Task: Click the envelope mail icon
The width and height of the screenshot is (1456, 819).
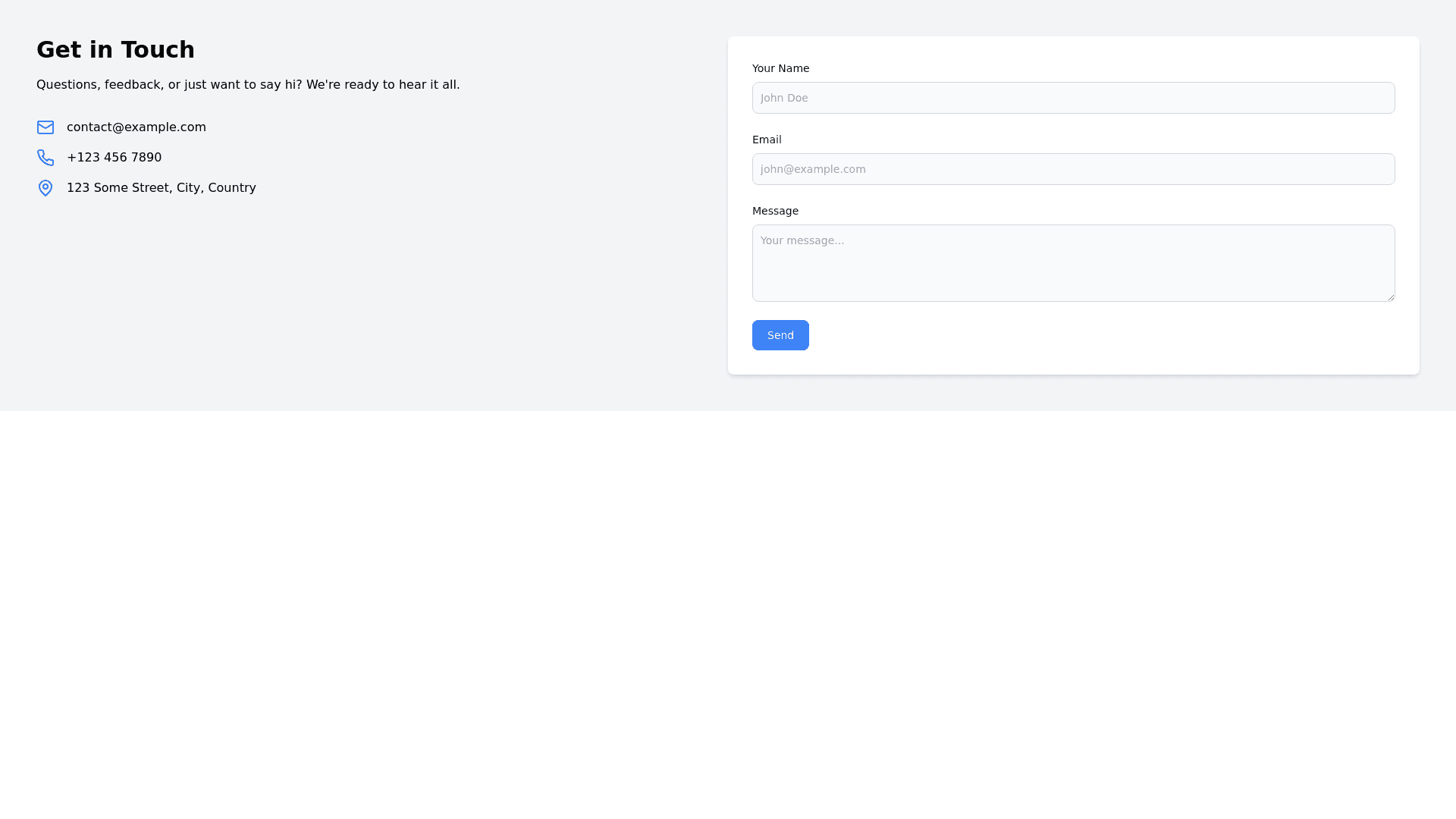Action: [x=45, y=127]
